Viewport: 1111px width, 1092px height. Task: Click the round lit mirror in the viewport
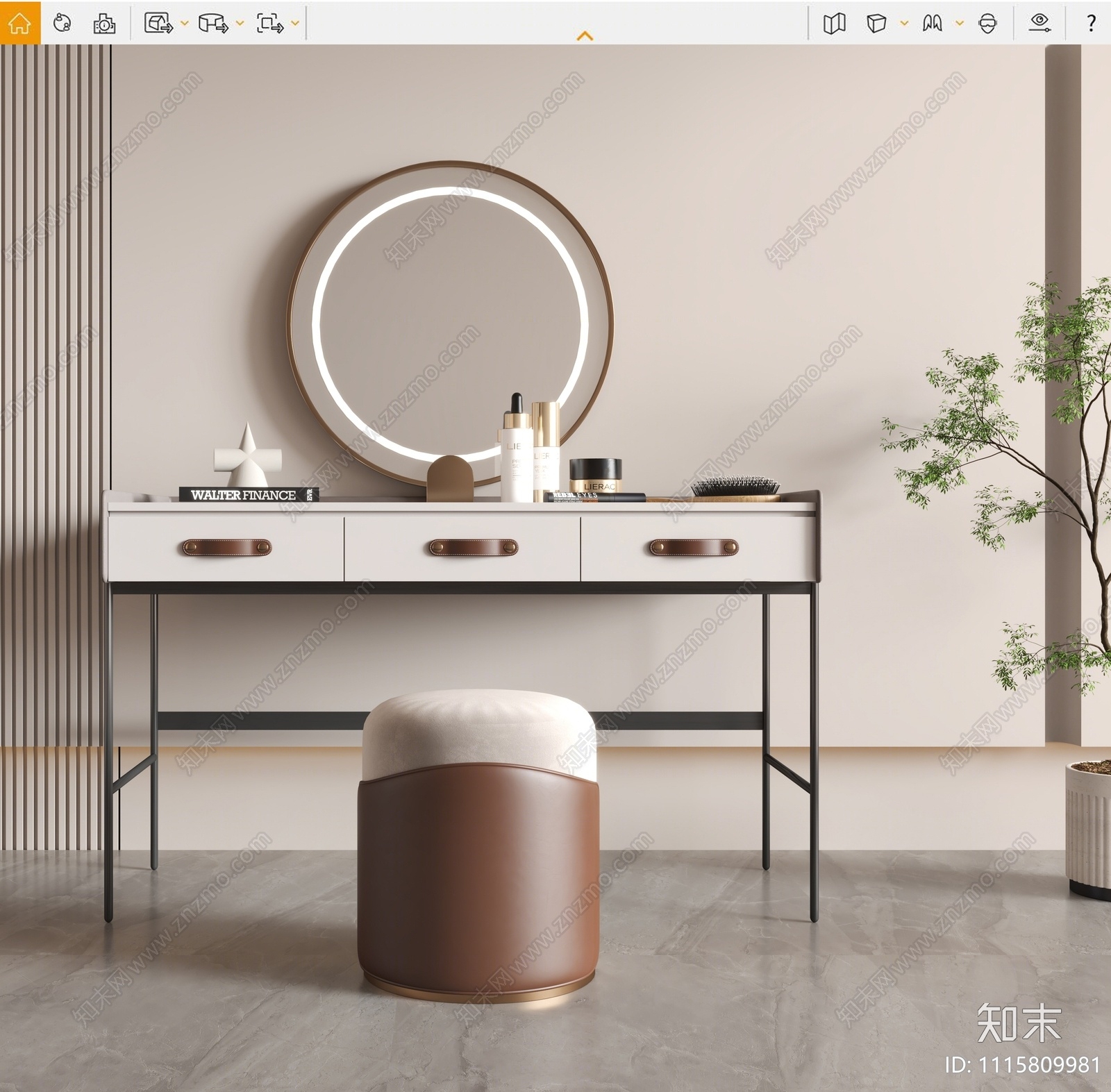[451, 324]
